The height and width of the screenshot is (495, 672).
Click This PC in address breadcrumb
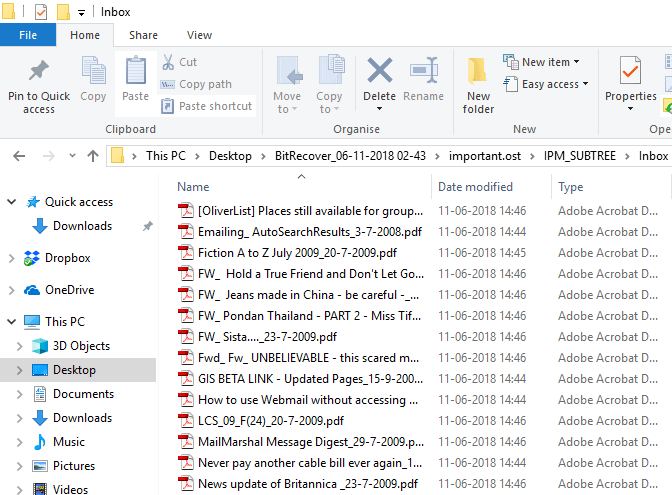click(x=166, y=156)
